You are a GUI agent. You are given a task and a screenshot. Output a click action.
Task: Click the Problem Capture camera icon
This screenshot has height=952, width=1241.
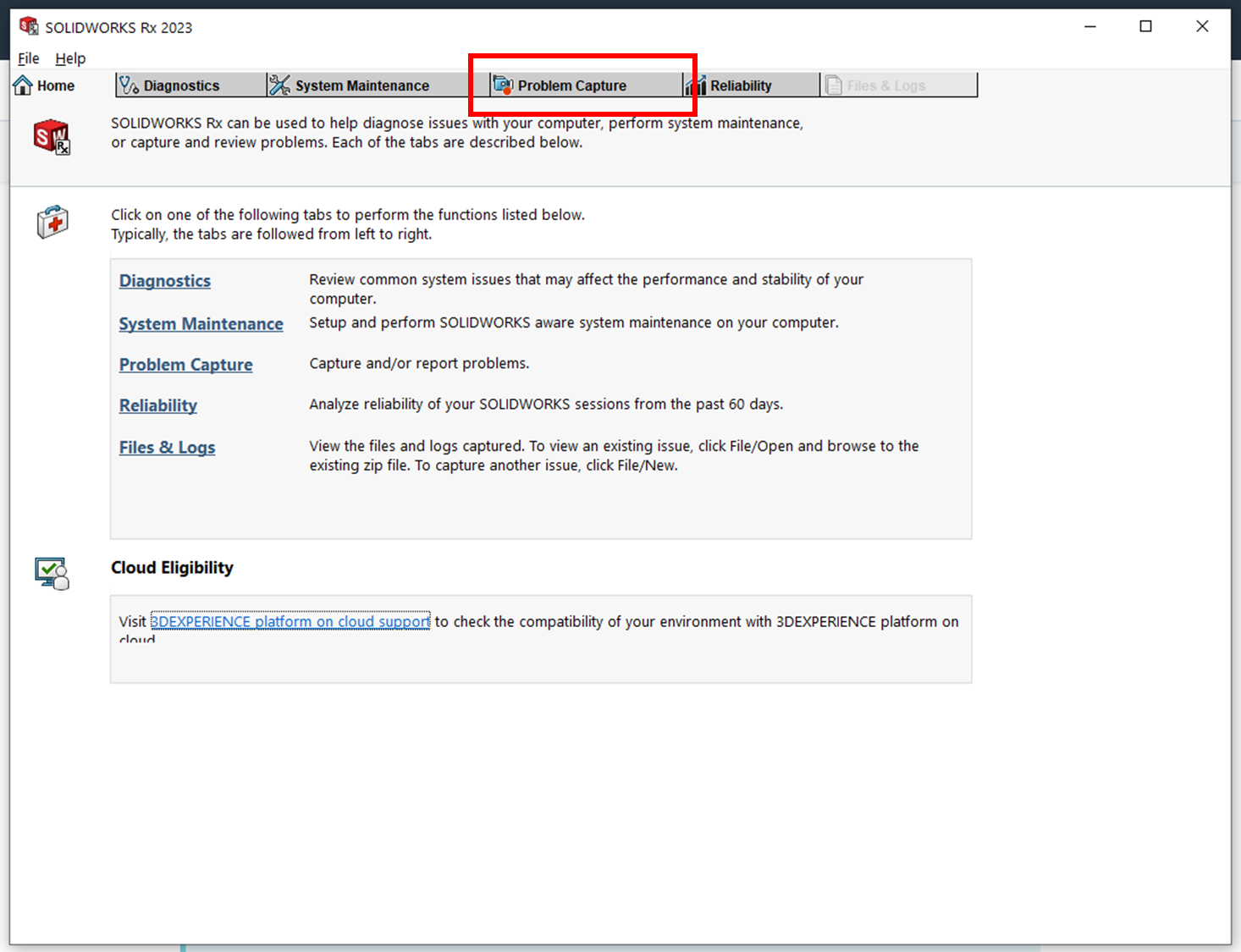coord(503,85)
